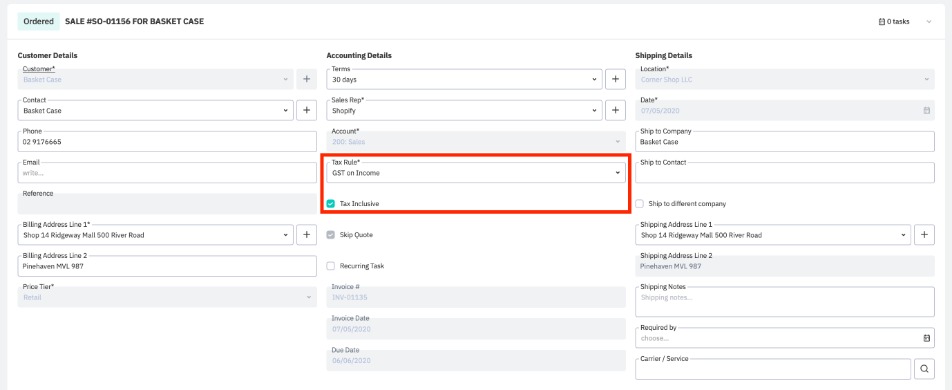Click the Invoice Date field
Screen dimensions: 952x390
(476, 328)
